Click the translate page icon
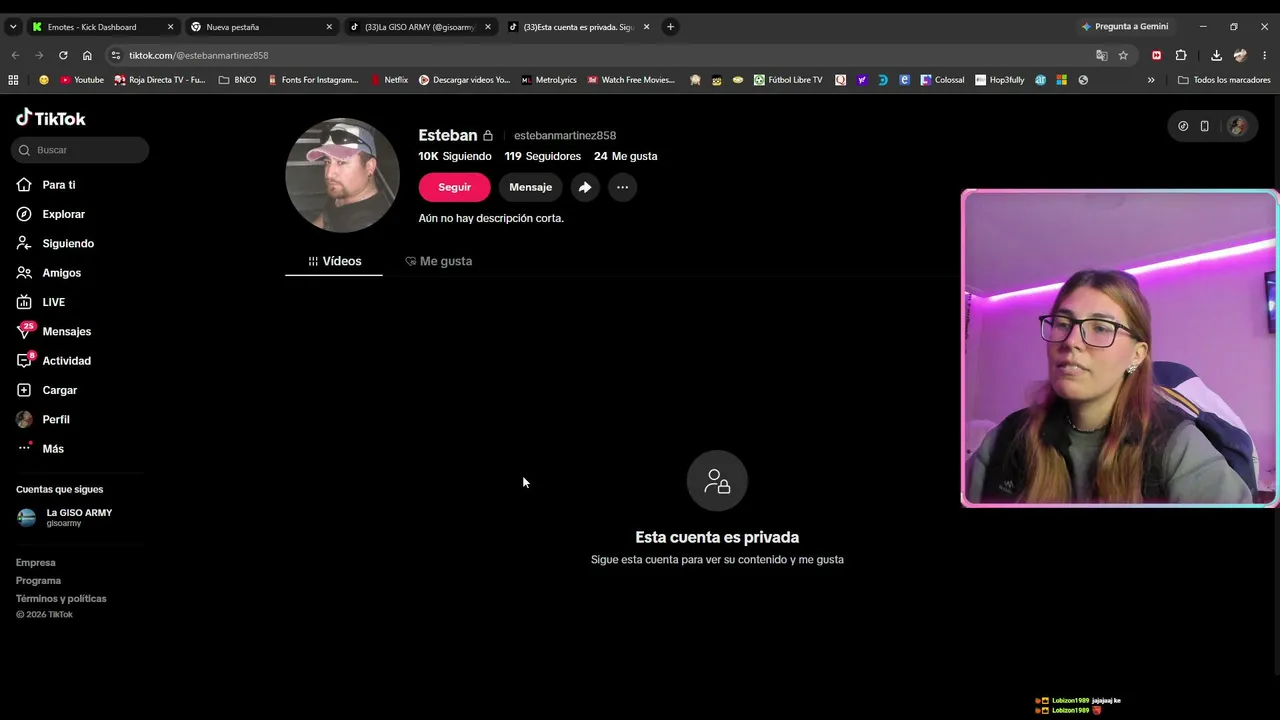Screen dimensions: 1280x720 [x=1102, y=55]
